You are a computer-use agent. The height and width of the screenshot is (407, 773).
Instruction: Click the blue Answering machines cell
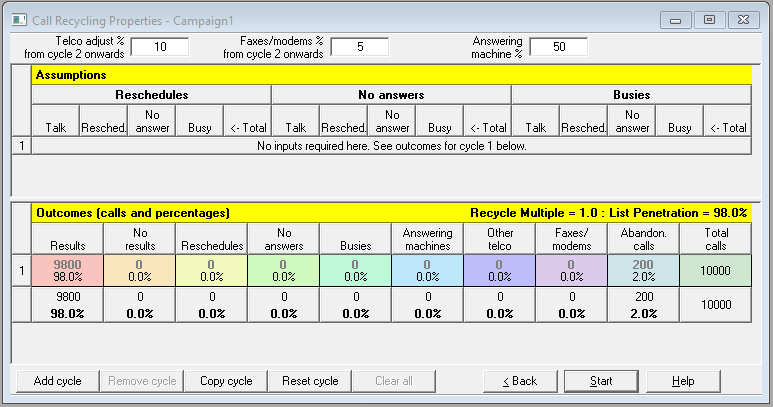(427, 270)
